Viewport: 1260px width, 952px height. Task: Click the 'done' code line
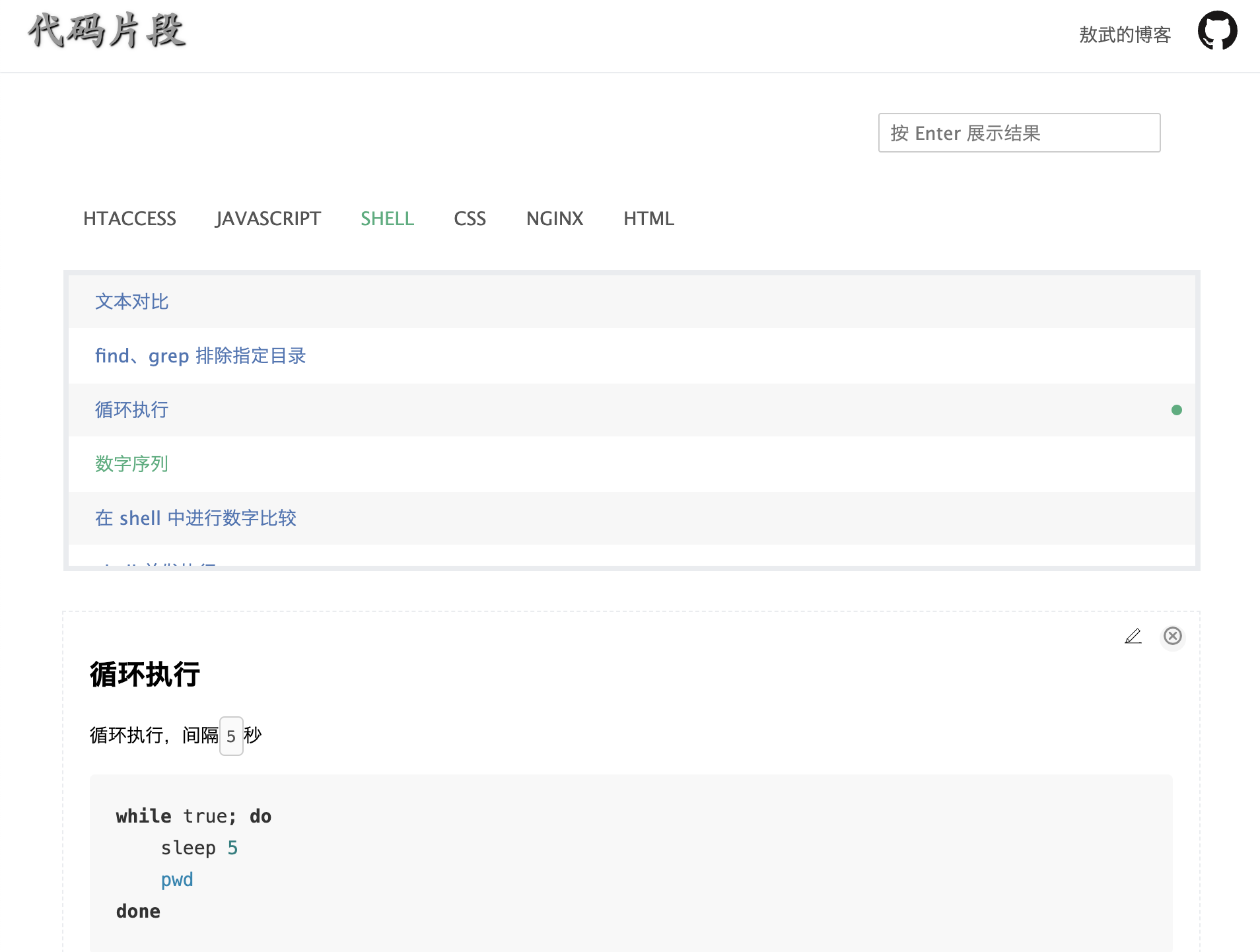(x=138, y=911)
